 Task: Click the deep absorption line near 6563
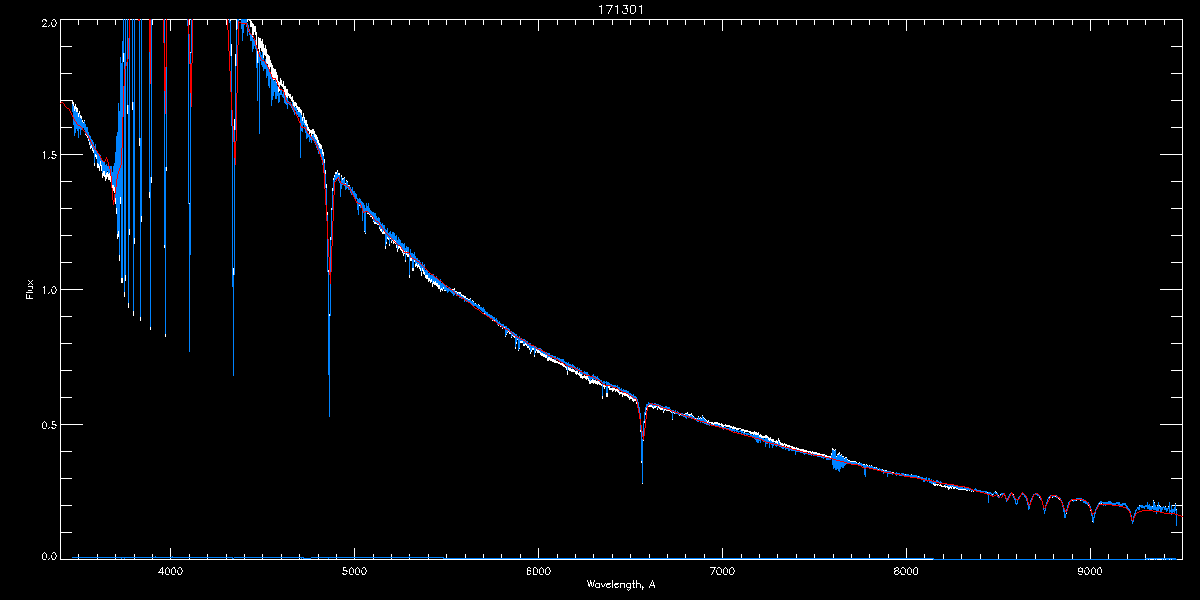[x=642, y=440]
